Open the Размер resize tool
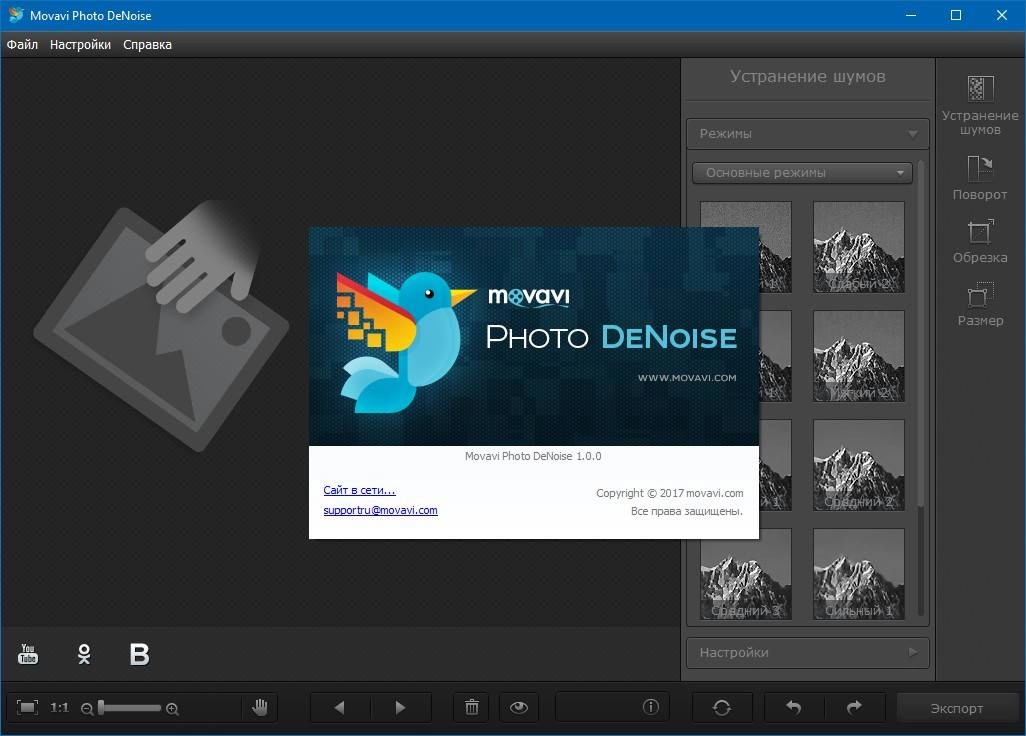 tap(980, 304)
